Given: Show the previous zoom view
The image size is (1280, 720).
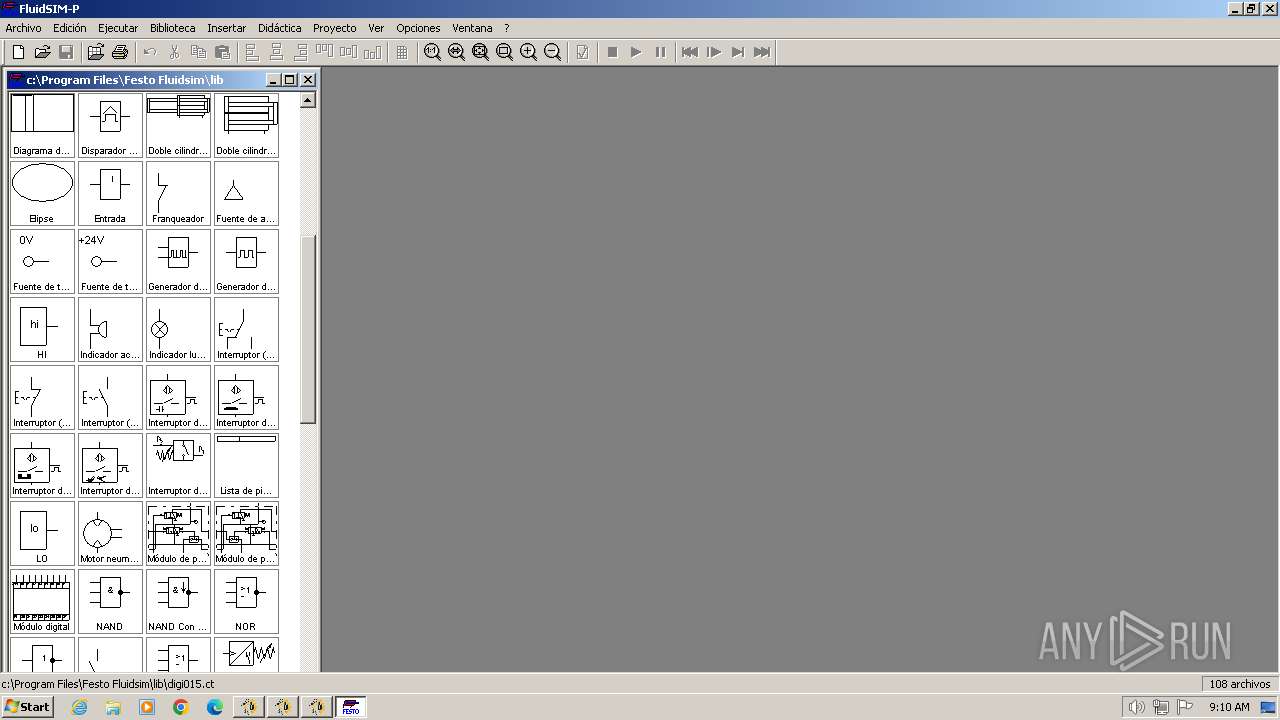Looking at the screenshot, I should [456, 52].
